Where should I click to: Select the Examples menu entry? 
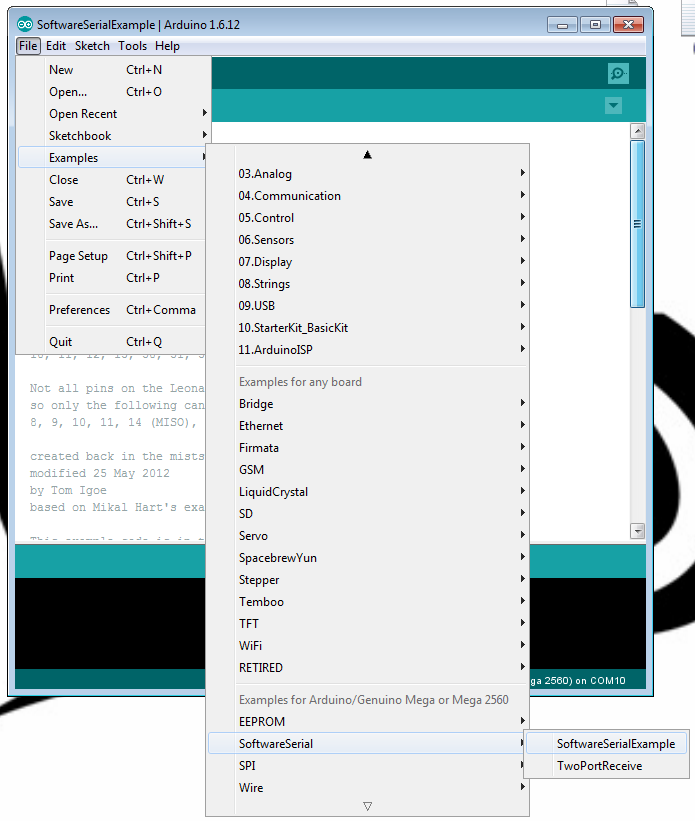click(x=113, y=158)
